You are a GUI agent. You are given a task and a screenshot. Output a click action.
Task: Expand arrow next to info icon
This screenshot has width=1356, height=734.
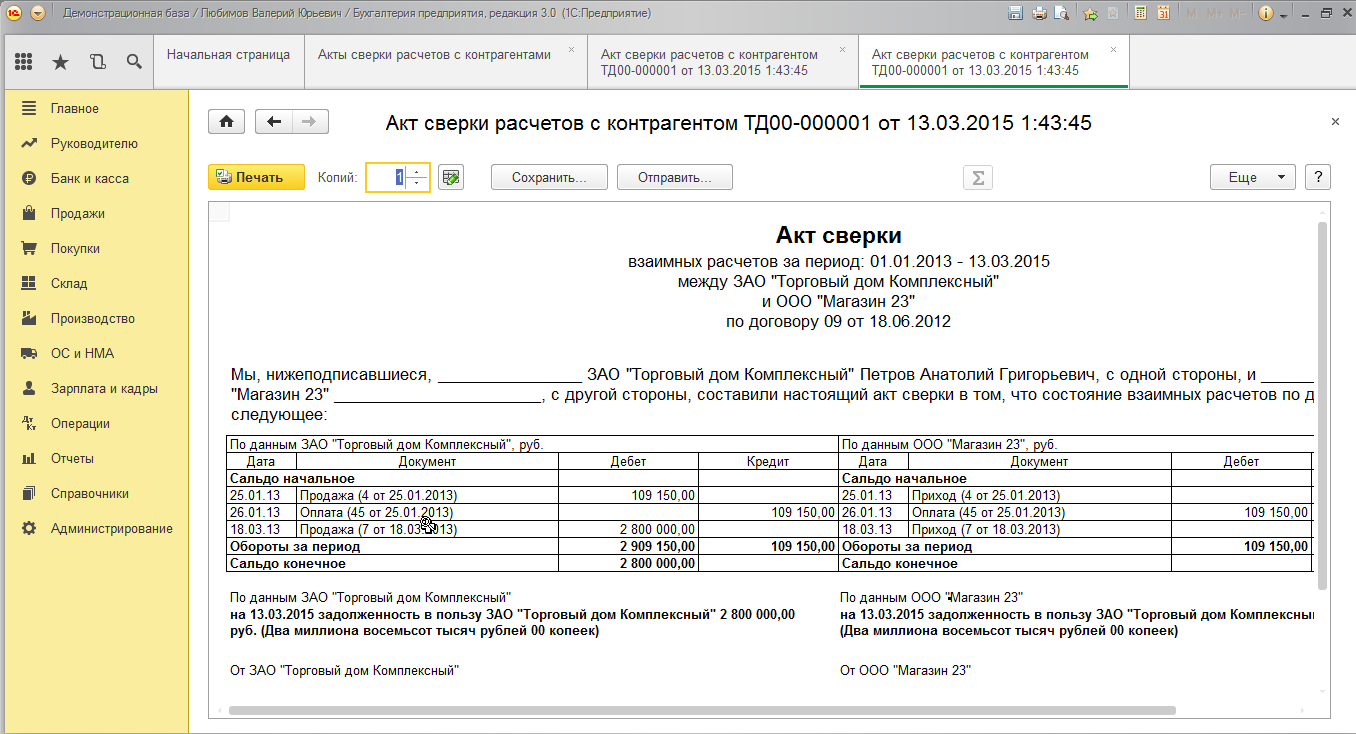pos(1282,14)
